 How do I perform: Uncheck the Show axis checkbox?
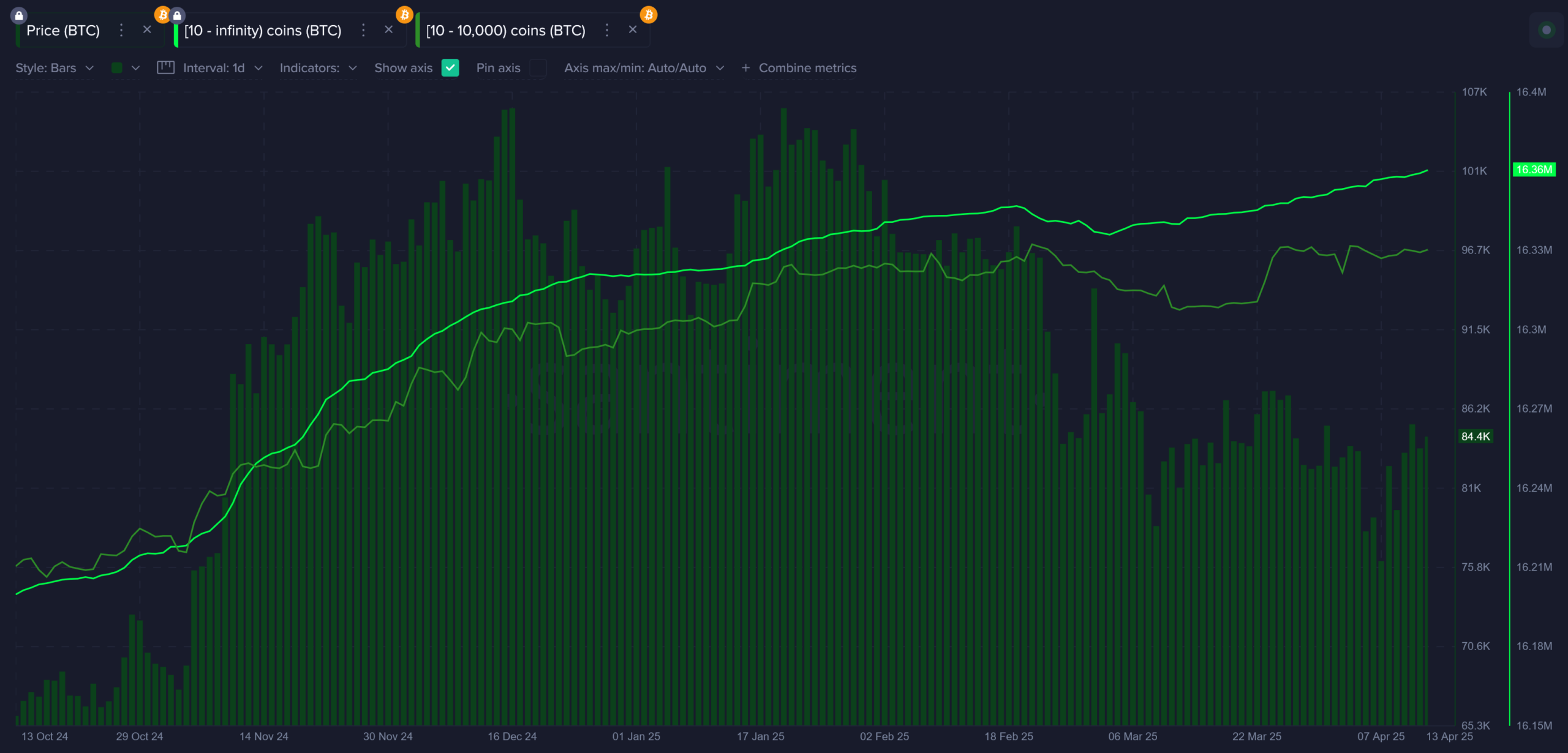click(450, 68)
